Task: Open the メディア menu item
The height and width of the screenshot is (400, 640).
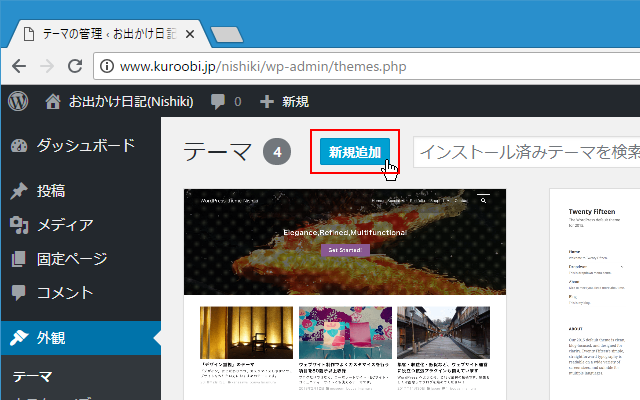Action: (80, 225)
